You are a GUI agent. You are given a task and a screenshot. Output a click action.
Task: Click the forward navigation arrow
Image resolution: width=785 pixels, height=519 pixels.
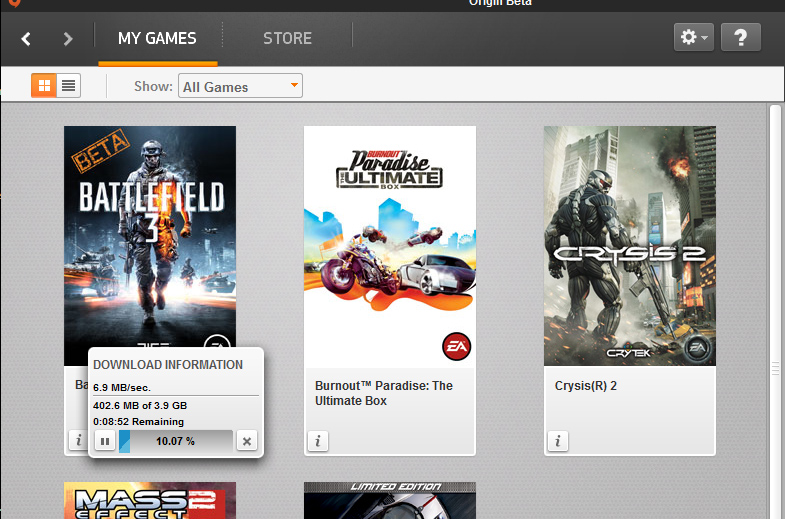coord(68,39)
